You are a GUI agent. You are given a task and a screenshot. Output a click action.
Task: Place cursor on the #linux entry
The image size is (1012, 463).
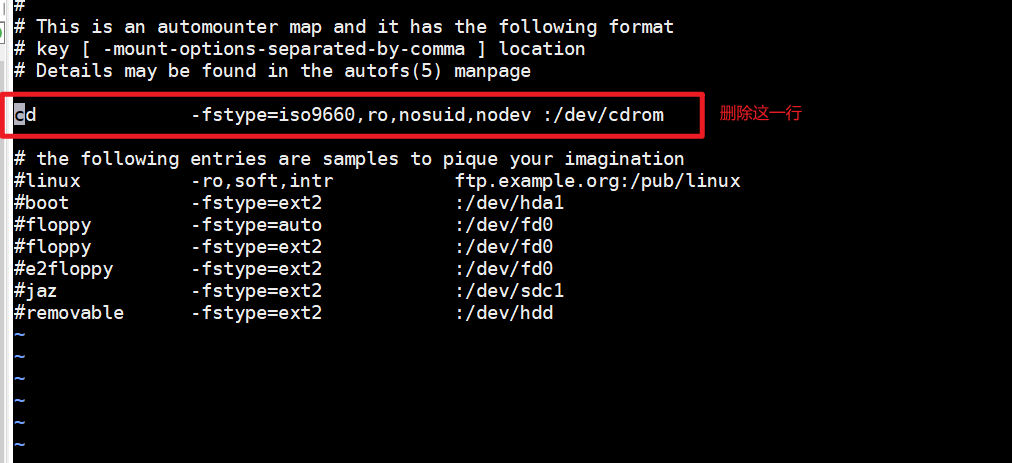tap(47, 181)
